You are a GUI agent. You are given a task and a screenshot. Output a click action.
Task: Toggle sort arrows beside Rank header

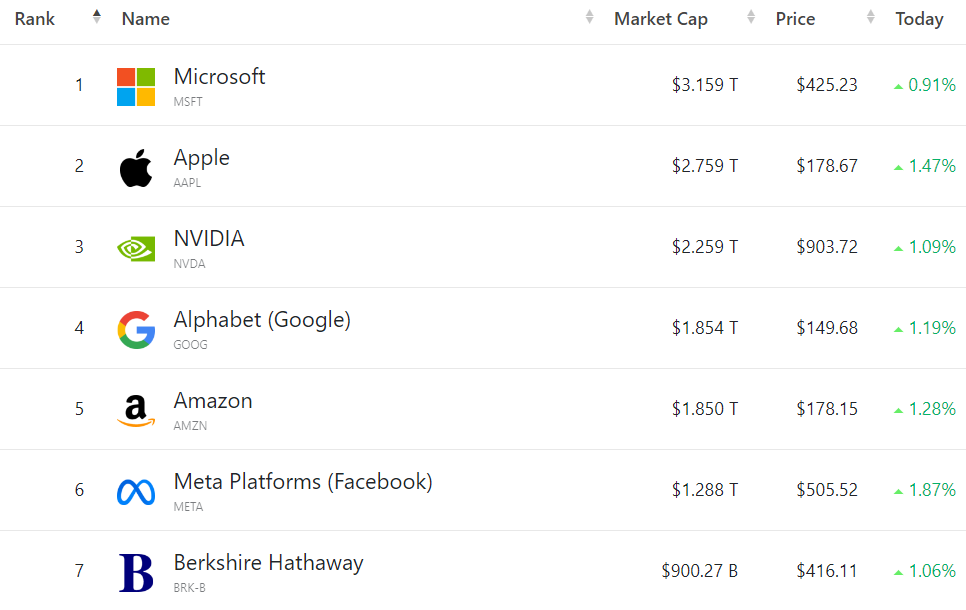coord(97,17)
